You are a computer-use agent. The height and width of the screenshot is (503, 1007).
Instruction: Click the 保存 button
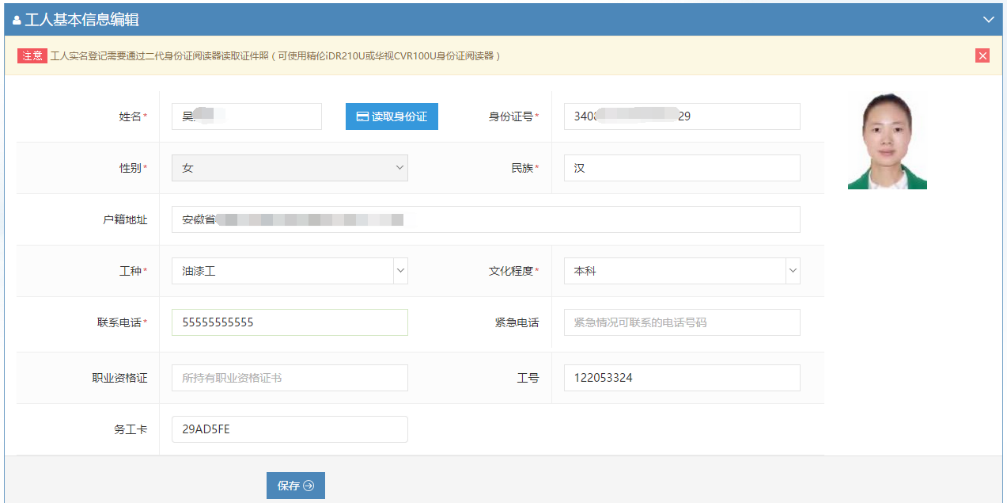coord(295,485)
